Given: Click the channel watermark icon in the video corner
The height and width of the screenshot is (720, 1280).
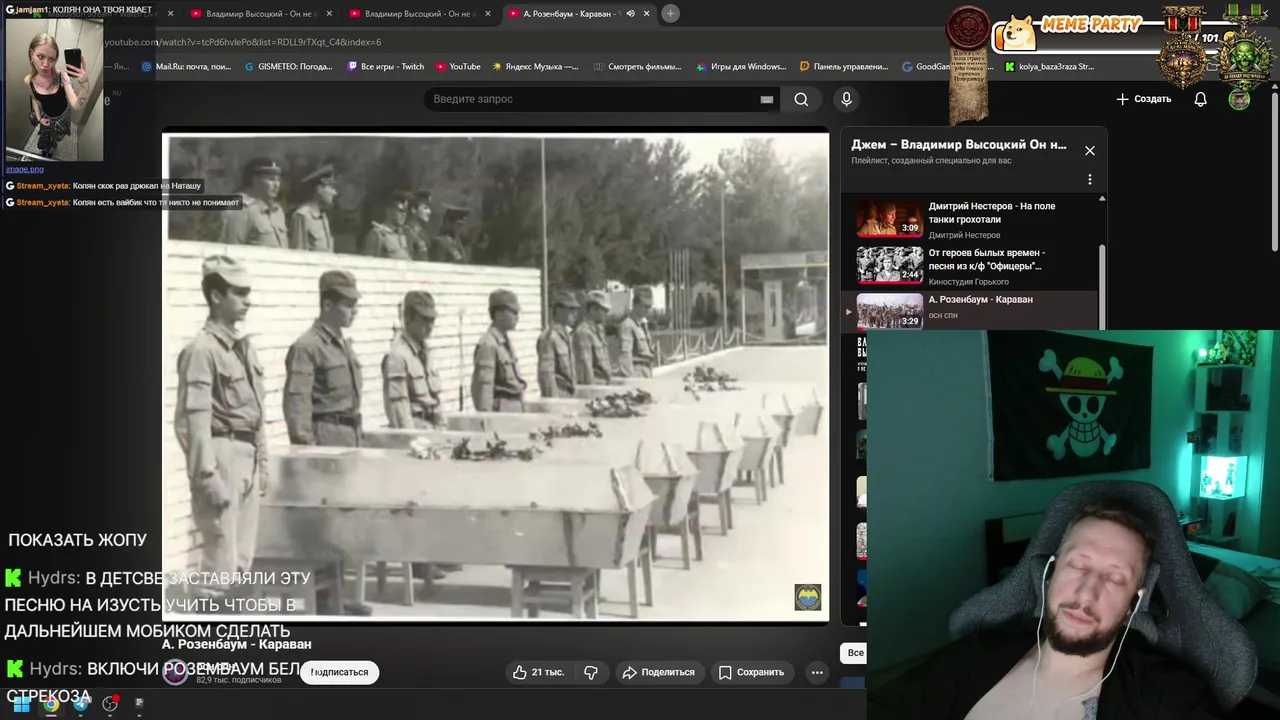Looking at the screenshot, I should point(808,597).
